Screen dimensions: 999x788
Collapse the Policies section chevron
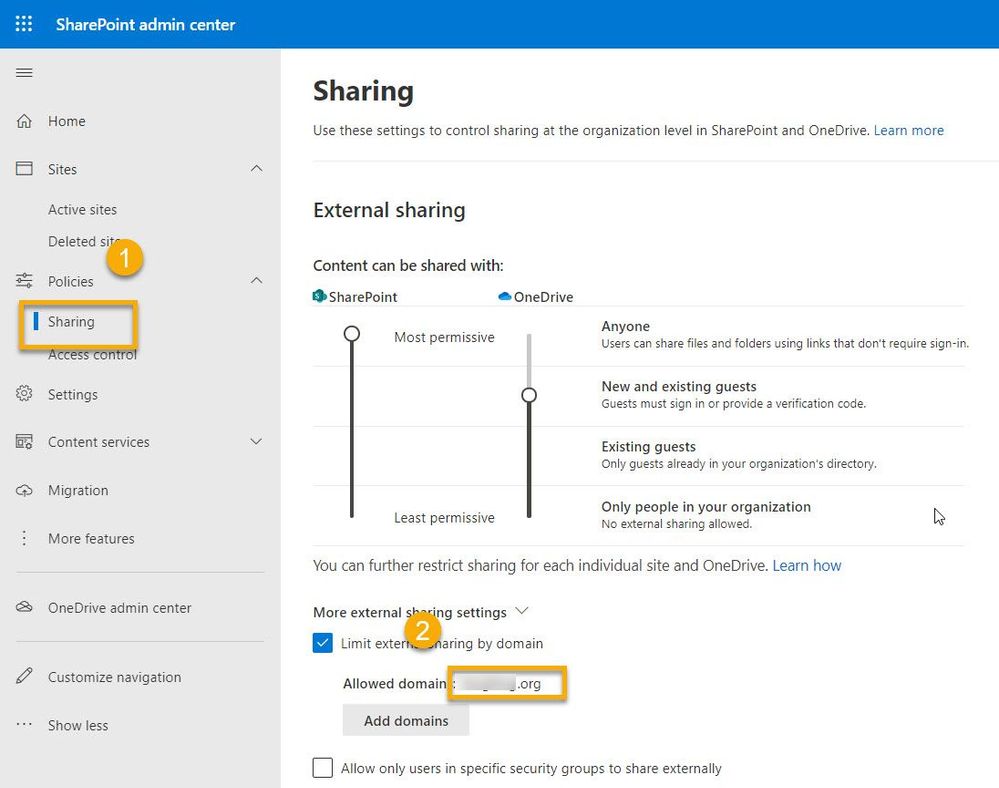tap(256, 281)
